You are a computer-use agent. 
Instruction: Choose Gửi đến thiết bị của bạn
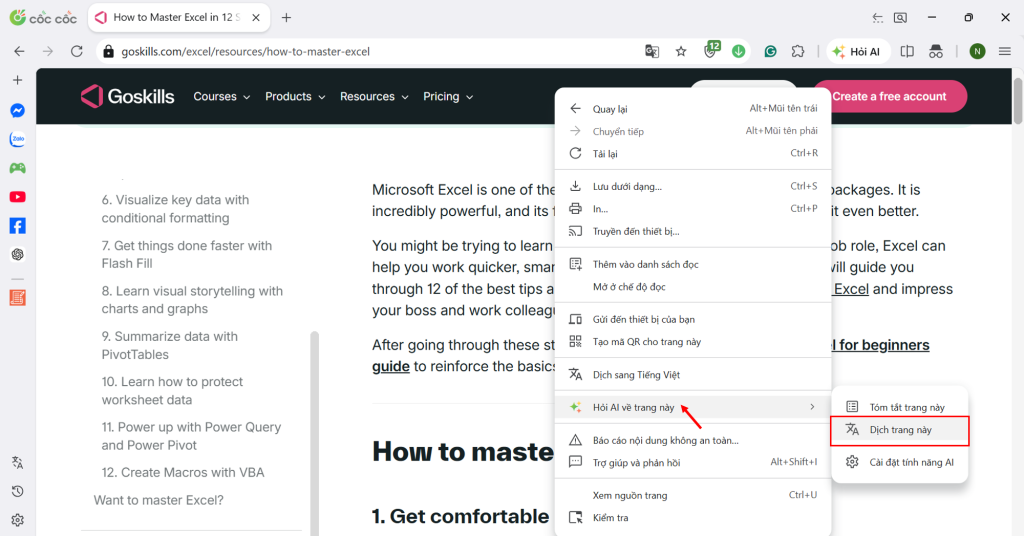pyautogui.click(x=693, y=319)
